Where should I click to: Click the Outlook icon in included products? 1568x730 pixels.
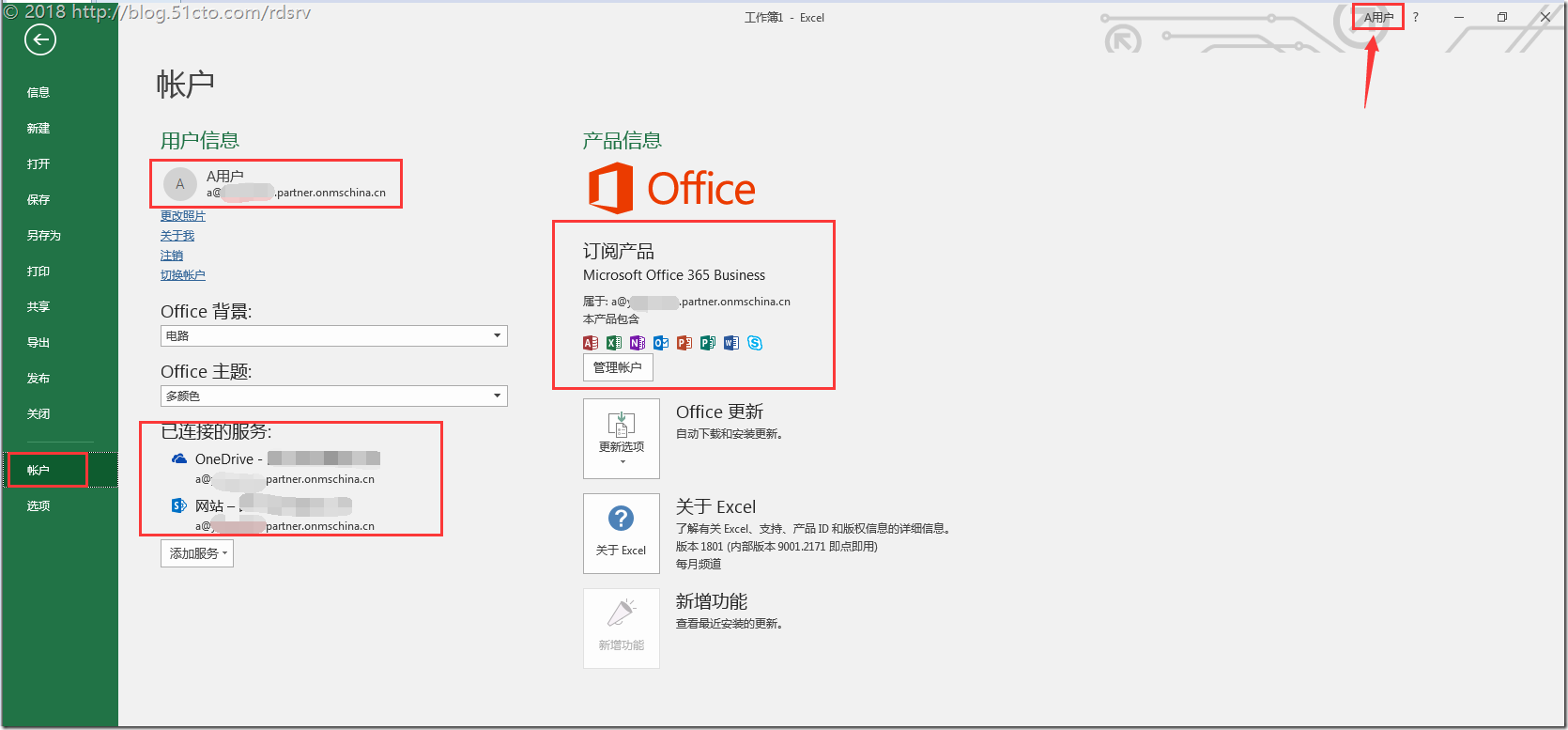pos(661,343)
